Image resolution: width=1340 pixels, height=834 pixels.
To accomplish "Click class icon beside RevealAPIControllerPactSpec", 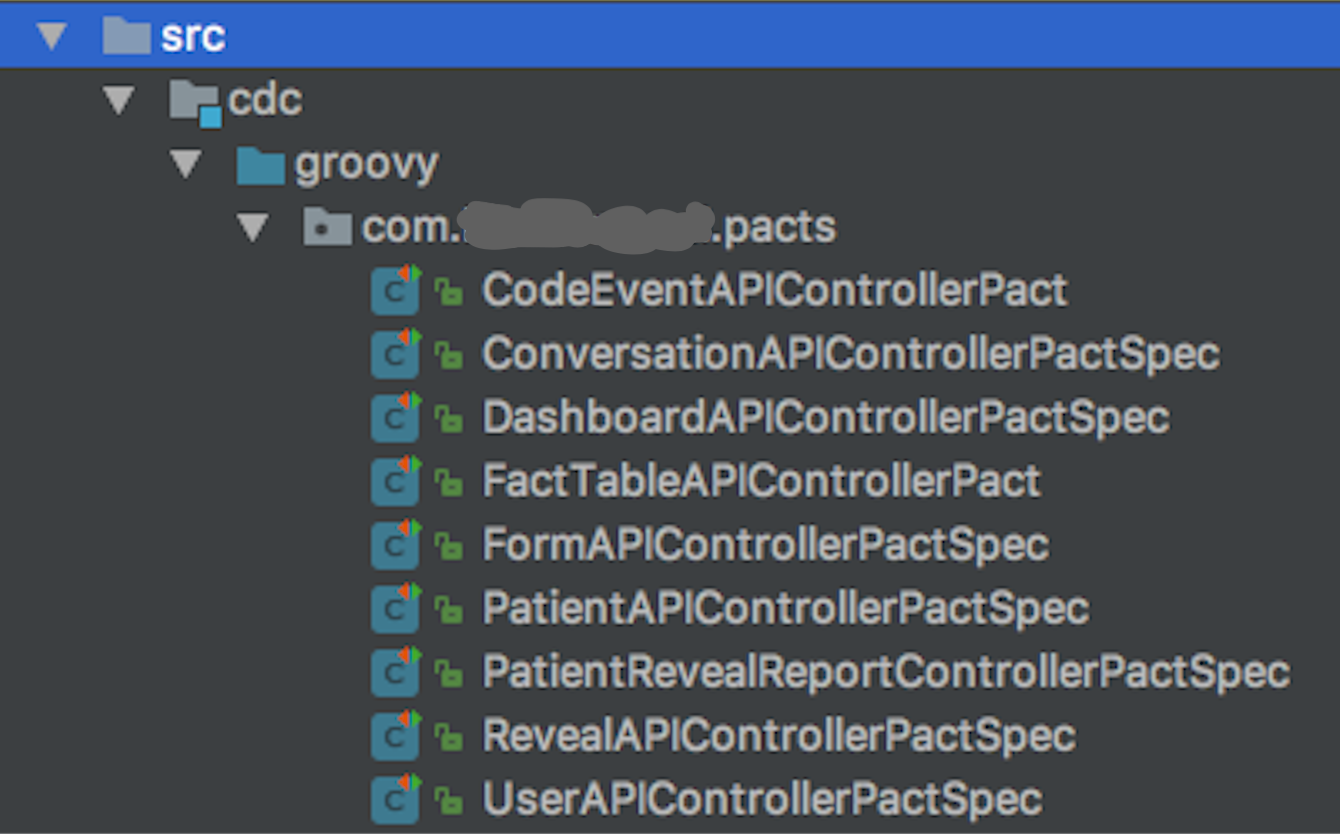I will click(396, 736).
